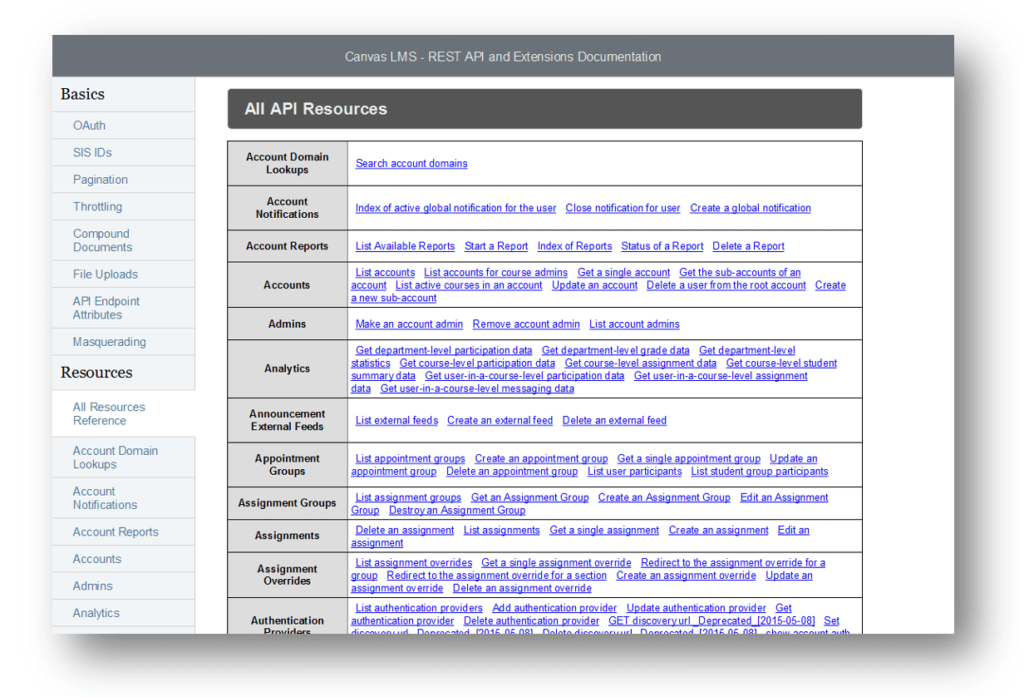Select Account Reports in the sidebar
Image resolution: width=1024 pixels, height=697 pixels.
click(115, 532)
